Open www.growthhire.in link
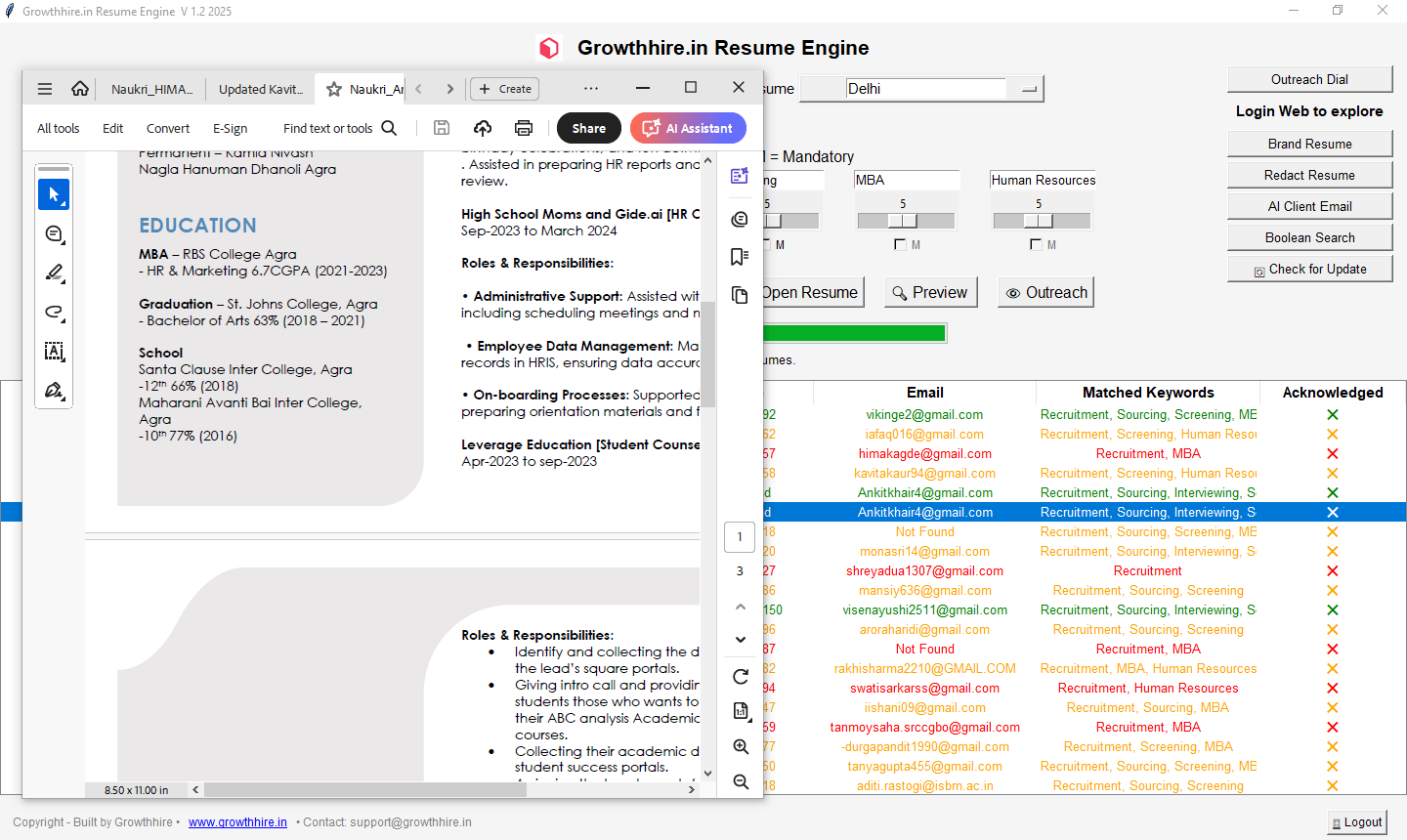 237,822
